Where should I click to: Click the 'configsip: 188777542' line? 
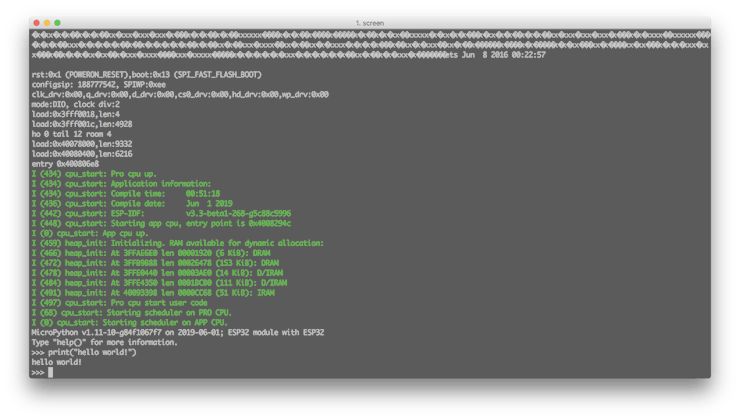[x=99, y=84]
